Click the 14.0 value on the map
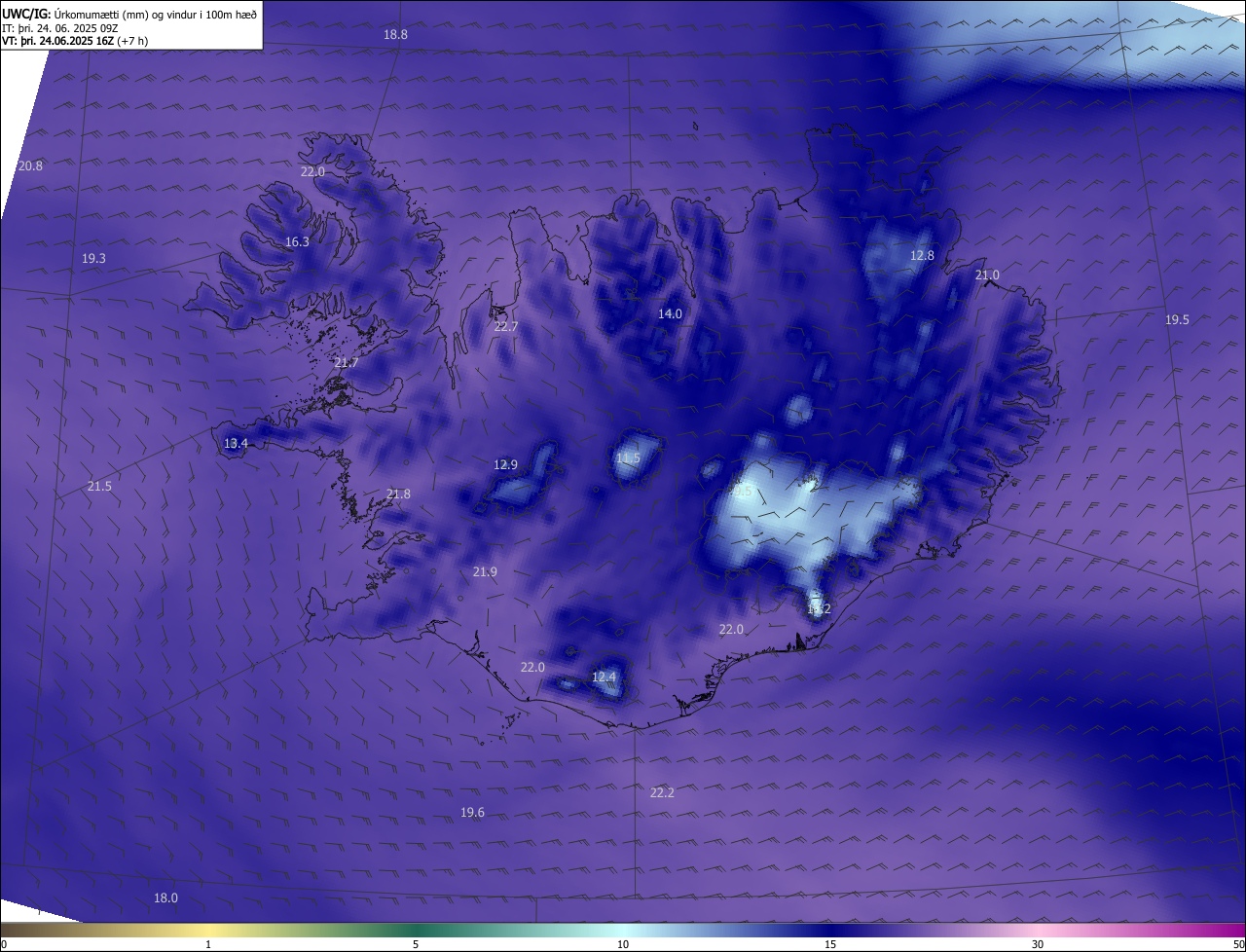 tap(670, 314)
